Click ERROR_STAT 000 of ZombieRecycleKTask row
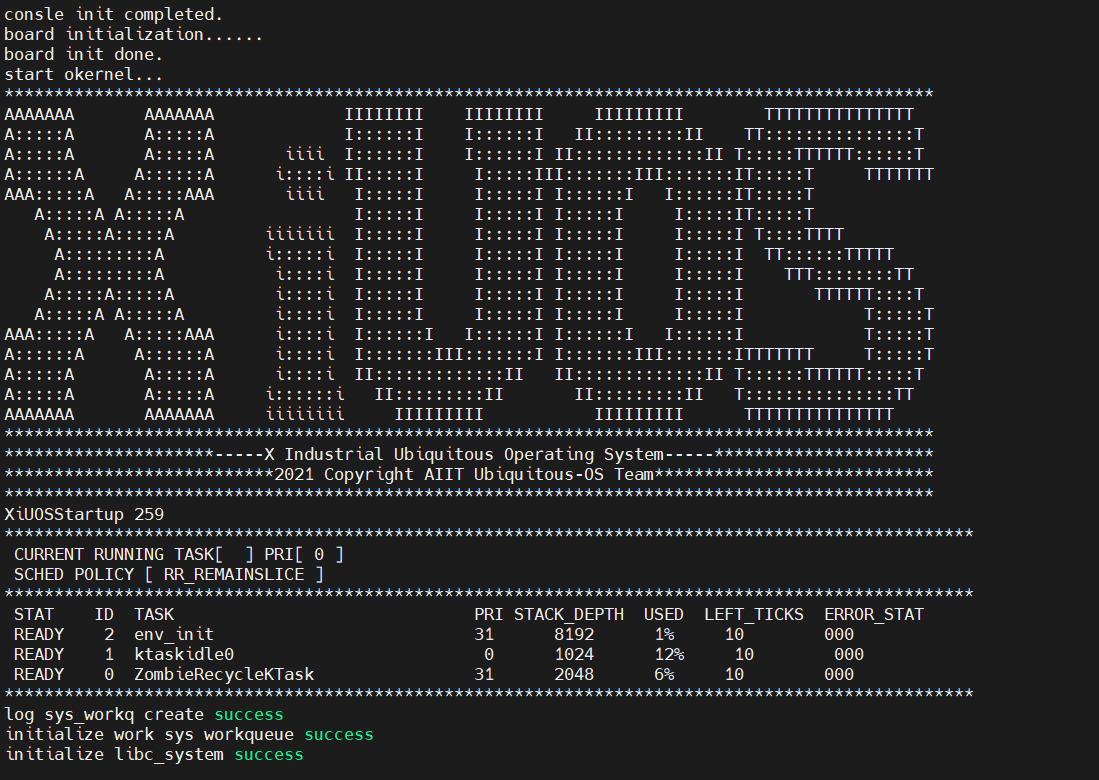The height and width of the screenshot is (780, 1099). [x=839, y=675]
